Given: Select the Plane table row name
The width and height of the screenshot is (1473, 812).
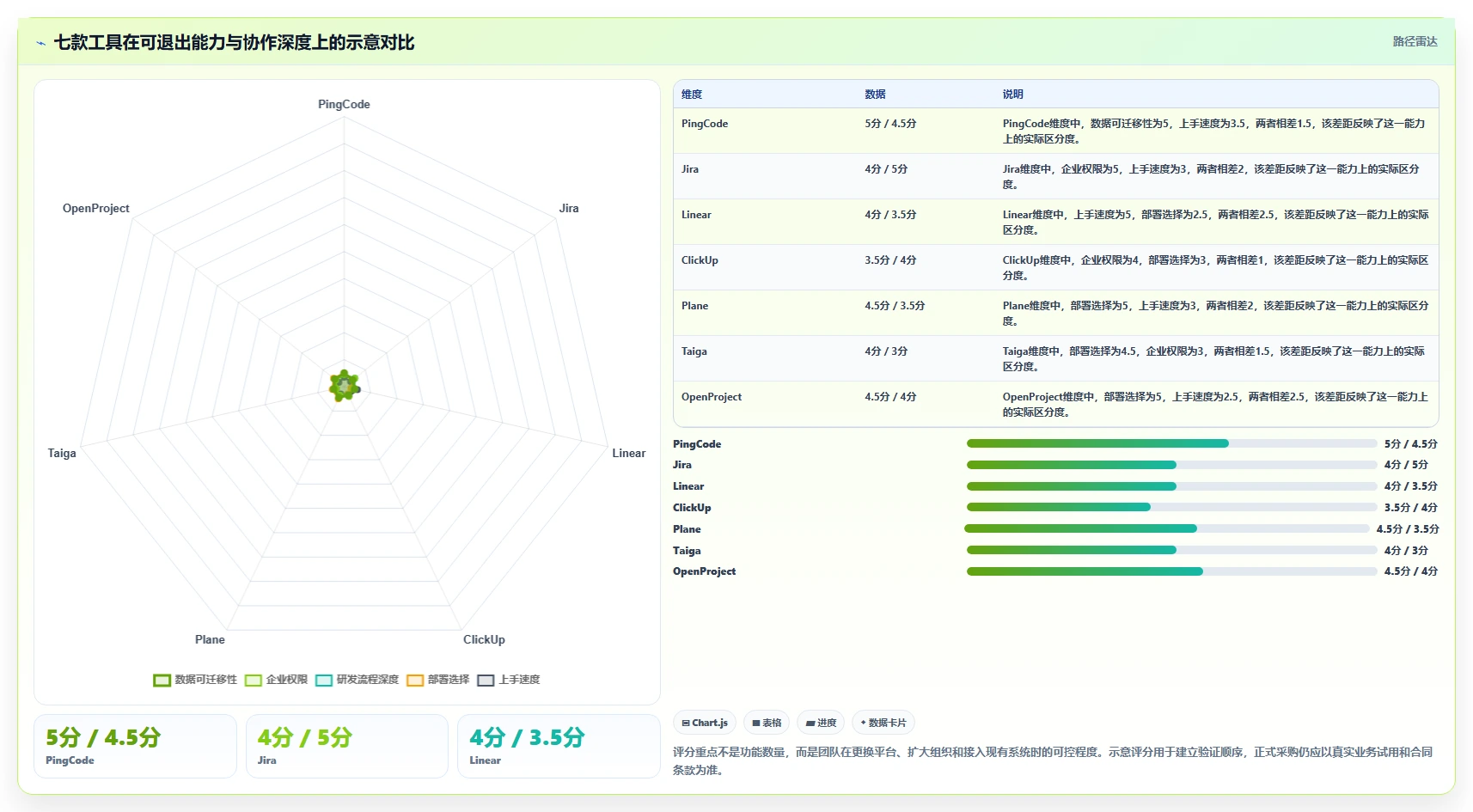Looking at the screenshot, I should 694,306.
